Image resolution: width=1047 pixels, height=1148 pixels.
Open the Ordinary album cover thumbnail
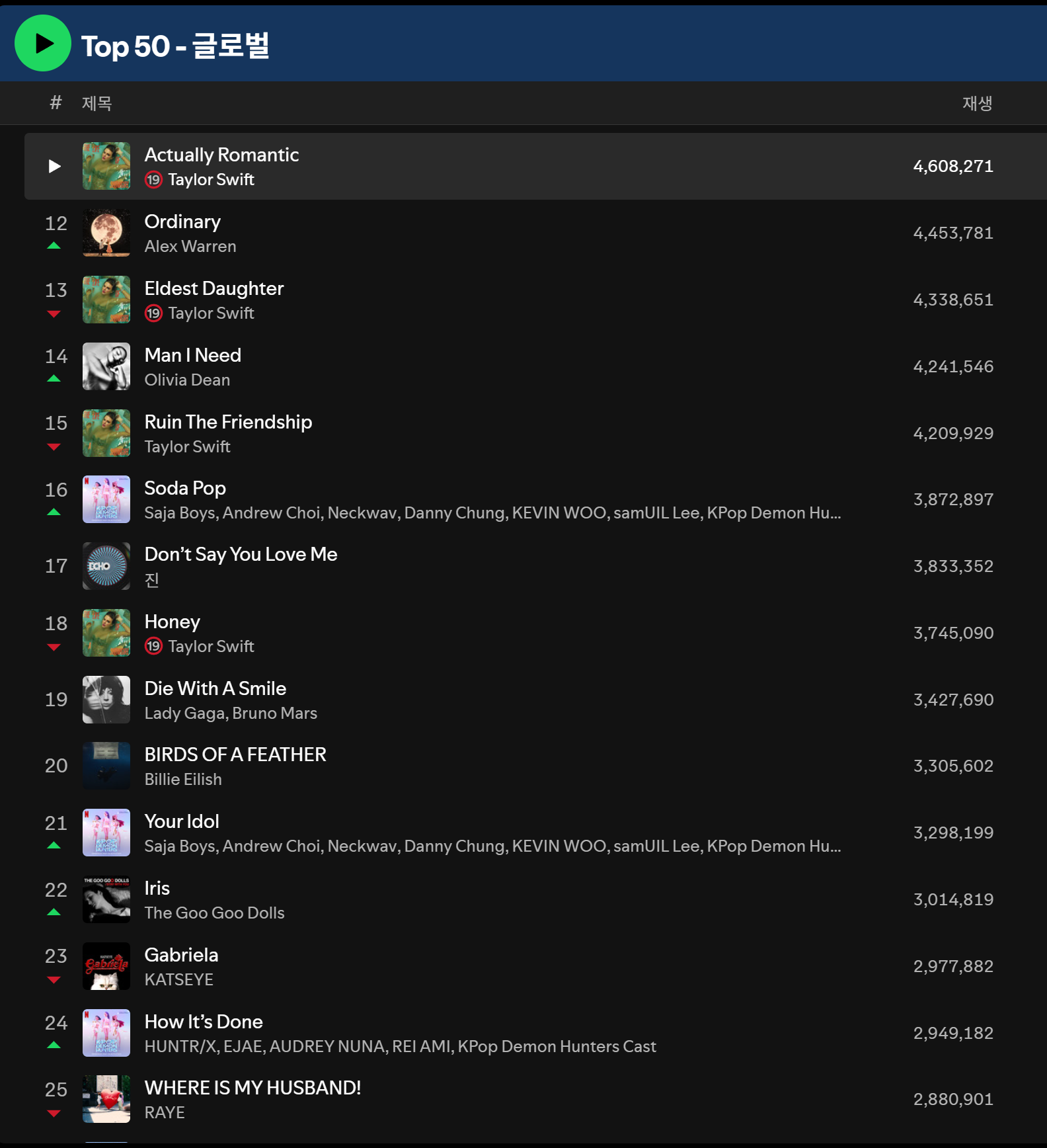coord(106,233)
